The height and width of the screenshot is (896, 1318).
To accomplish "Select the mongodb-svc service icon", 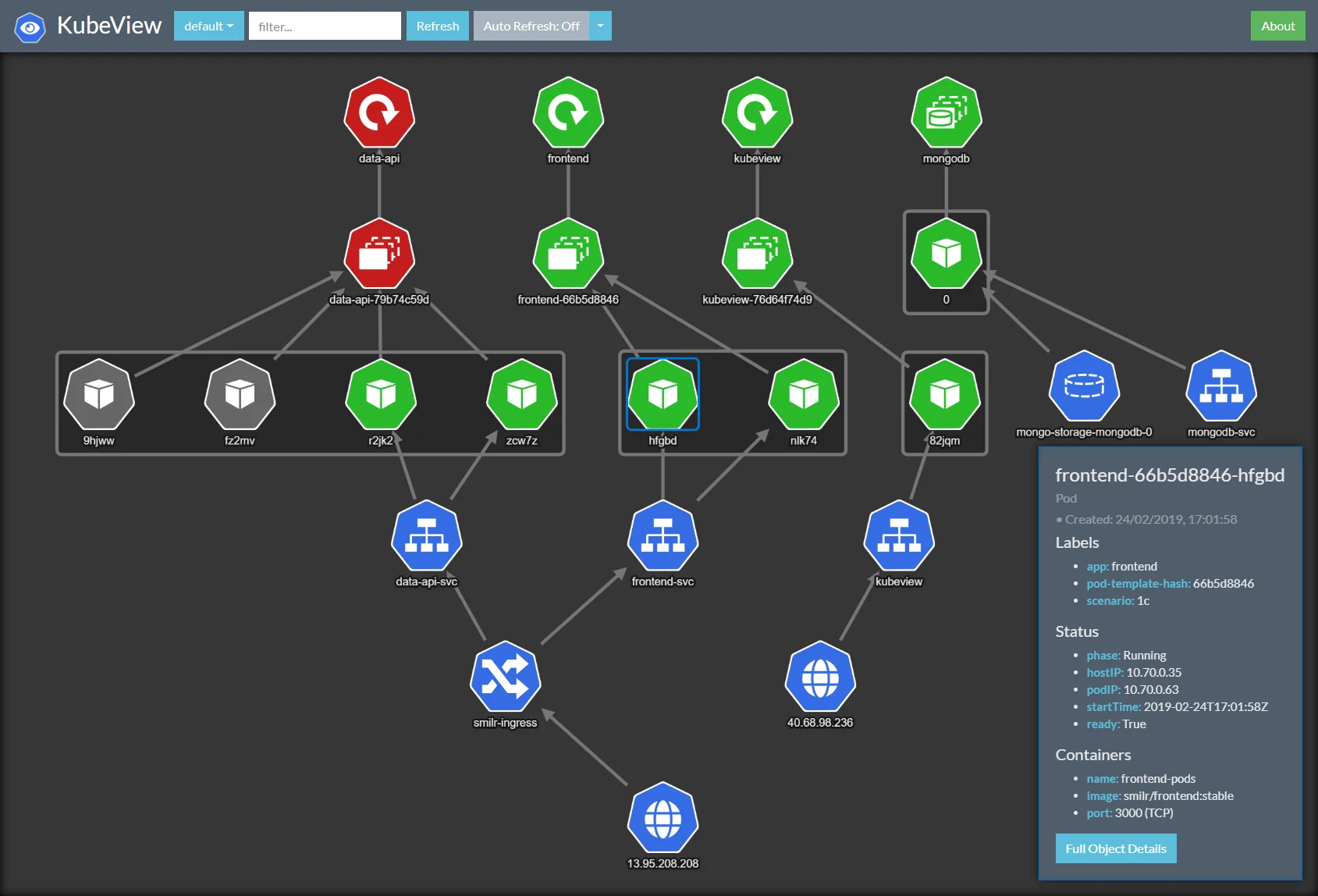I will 1221,386.
